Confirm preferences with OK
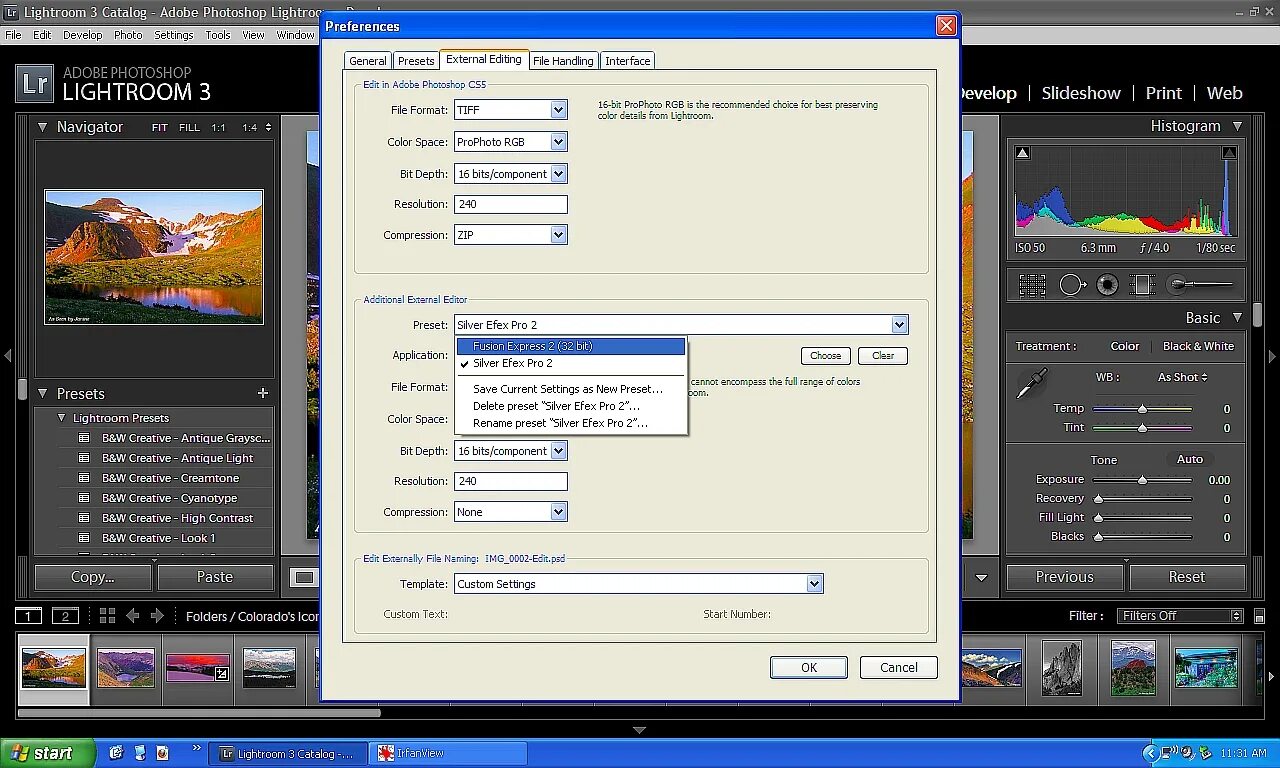1280x768 pixels. 809,668
